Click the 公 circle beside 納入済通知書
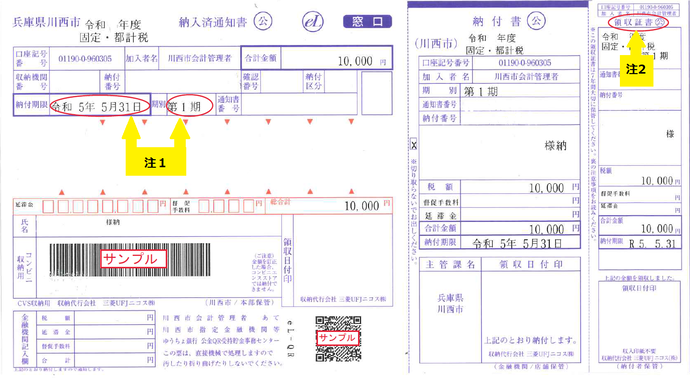This screenshot has width=690, height=378. pos(263,21)
